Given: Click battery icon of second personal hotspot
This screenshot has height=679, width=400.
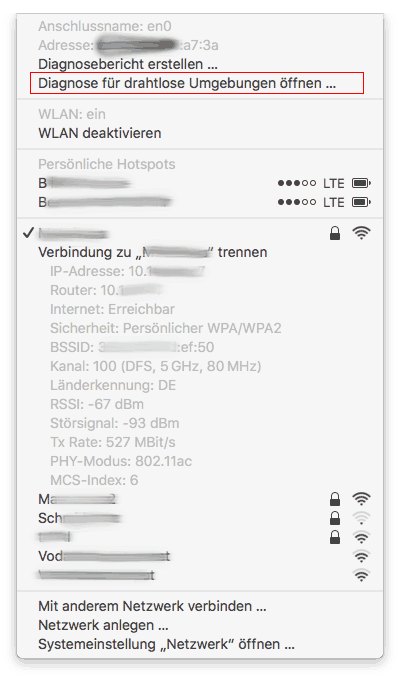Looking at the screenshot, I should 361,202.
